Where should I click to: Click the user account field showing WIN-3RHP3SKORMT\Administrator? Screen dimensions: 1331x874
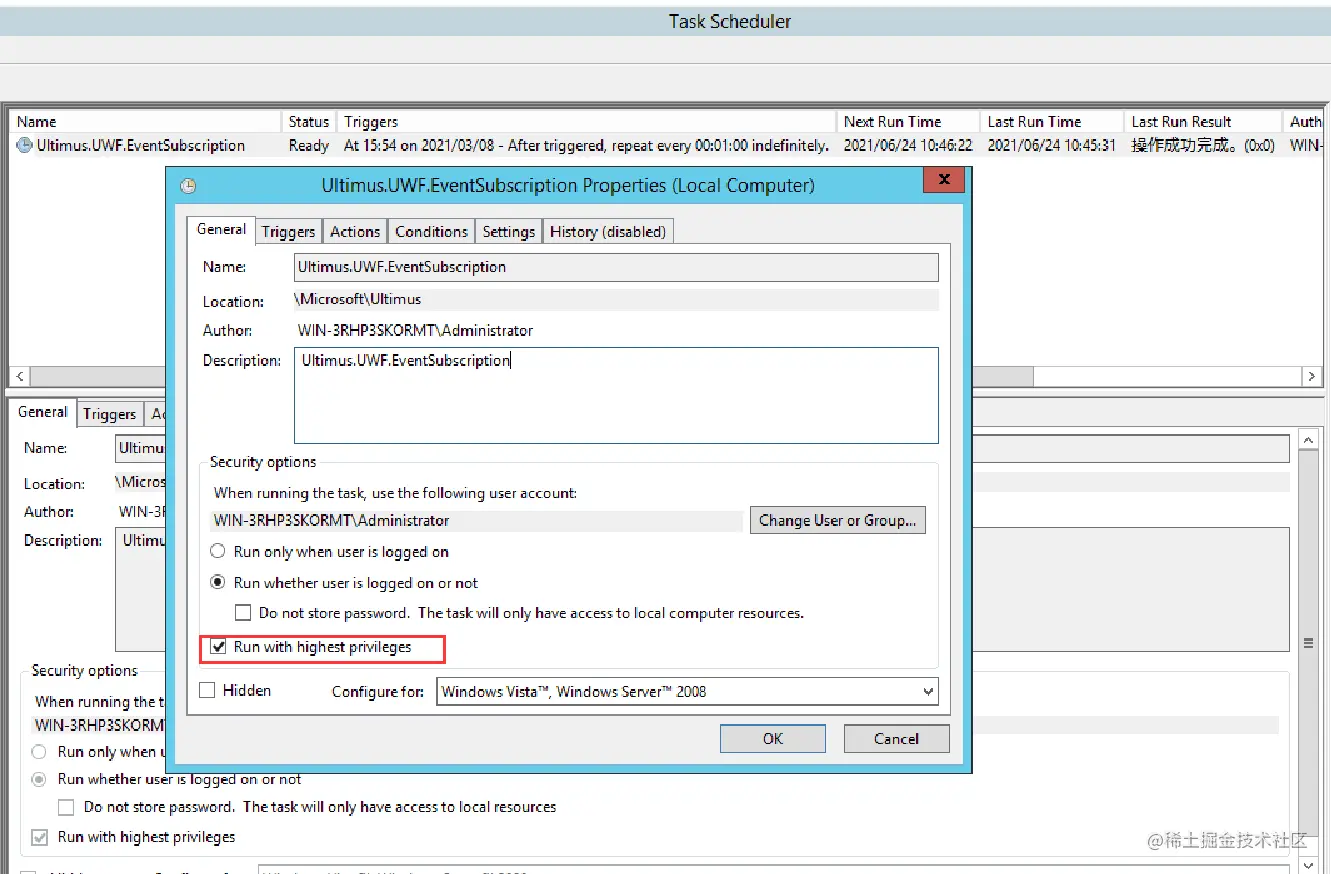tap(478, 520)
